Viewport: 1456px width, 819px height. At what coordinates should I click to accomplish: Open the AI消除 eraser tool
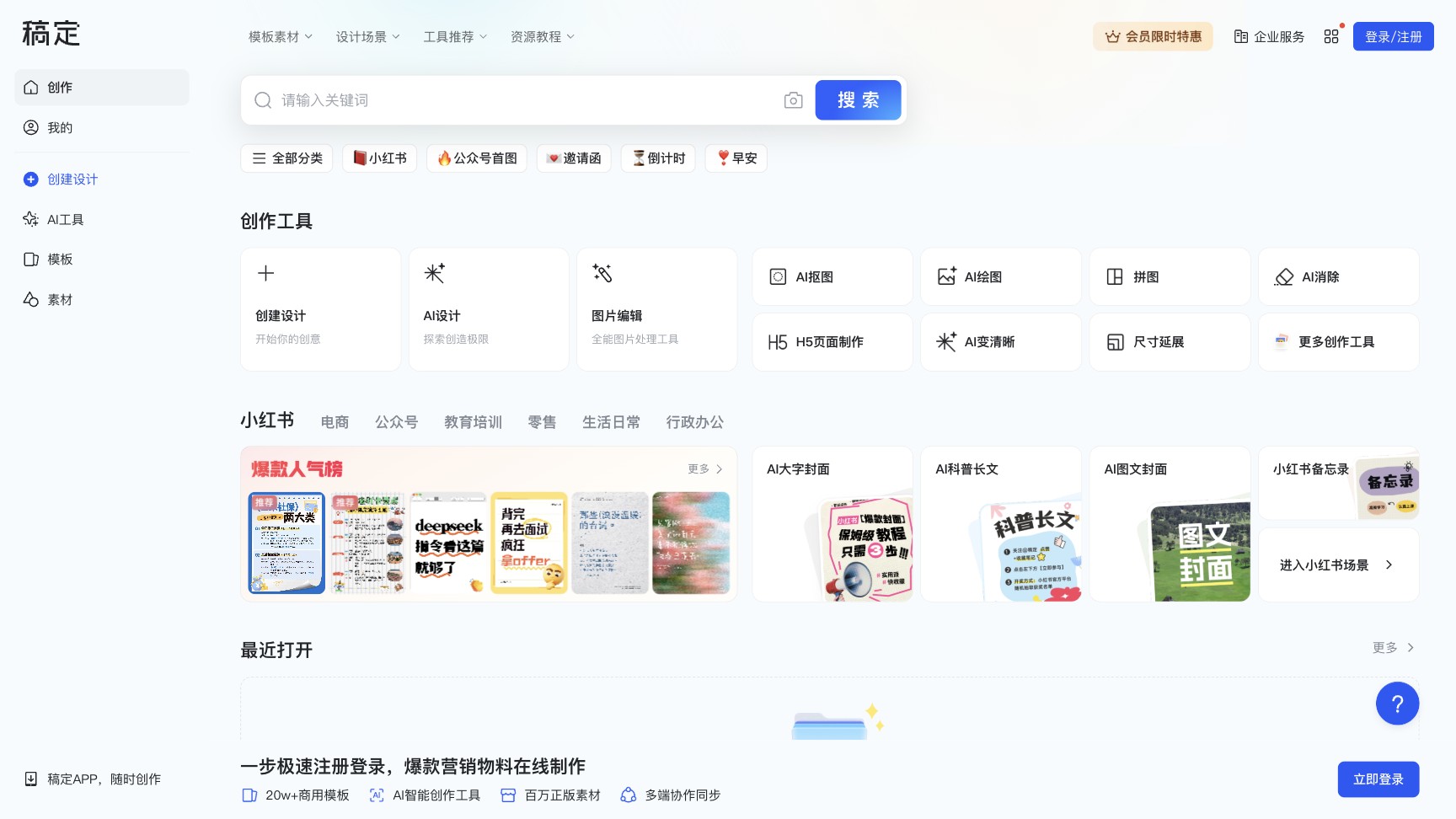(1337, 276)
